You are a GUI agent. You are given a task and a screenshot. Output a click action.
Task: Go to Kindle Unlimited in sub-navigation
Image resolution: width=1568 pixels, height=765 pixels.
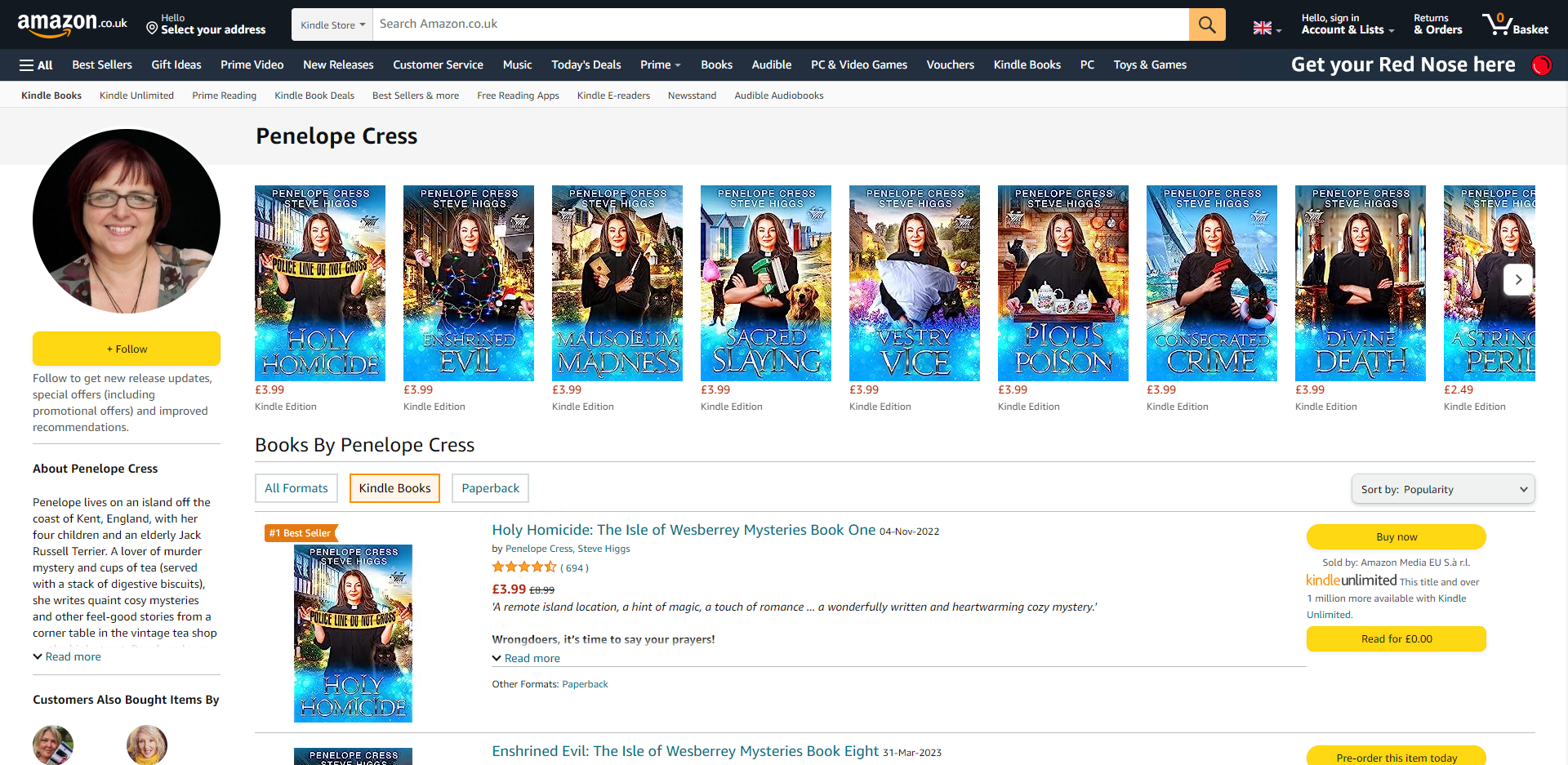(x=136, y=96)
